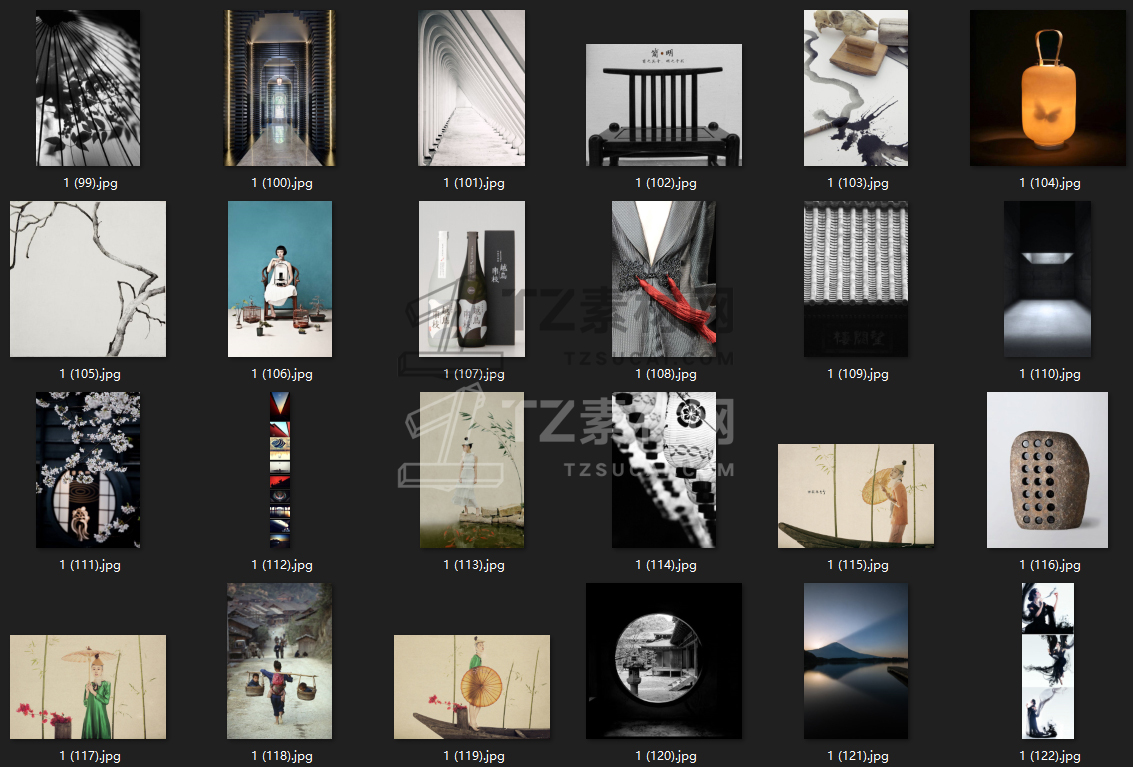
Task: Select the label 1 (110).jpg
Action: 1050,374
